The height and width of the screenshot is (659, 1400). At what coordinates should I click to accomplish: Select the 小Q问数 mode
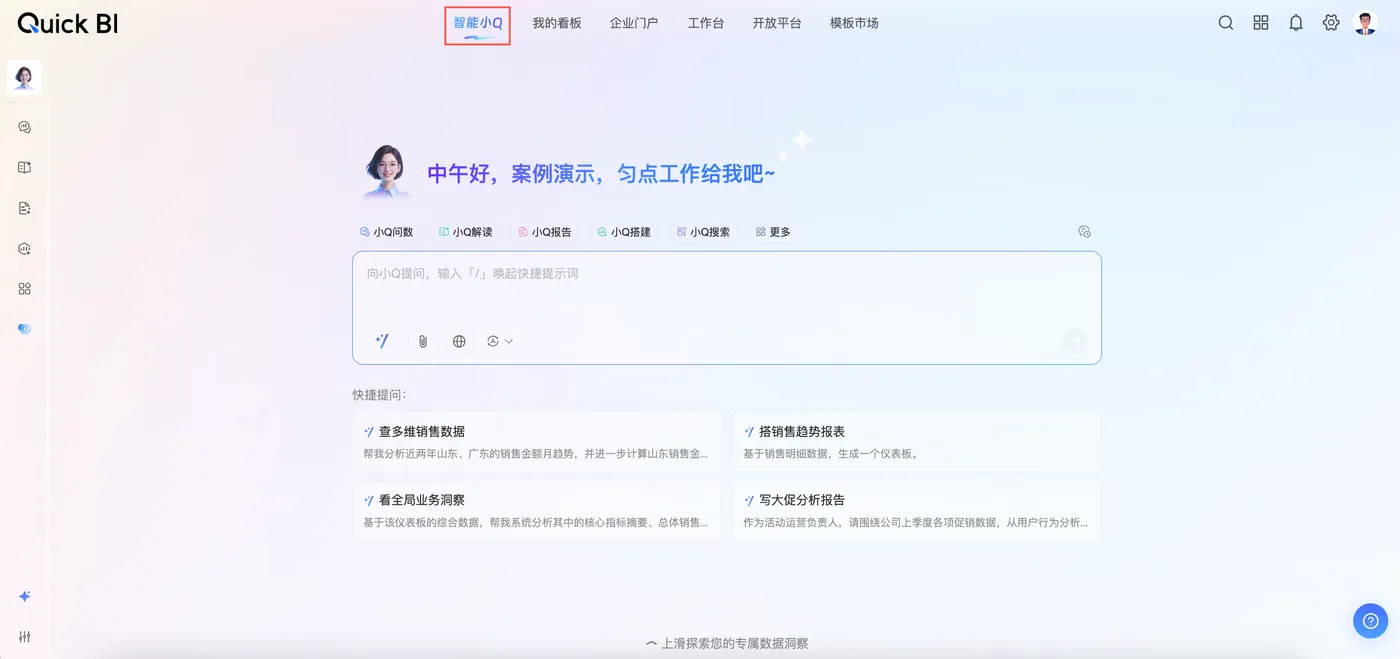386,232
